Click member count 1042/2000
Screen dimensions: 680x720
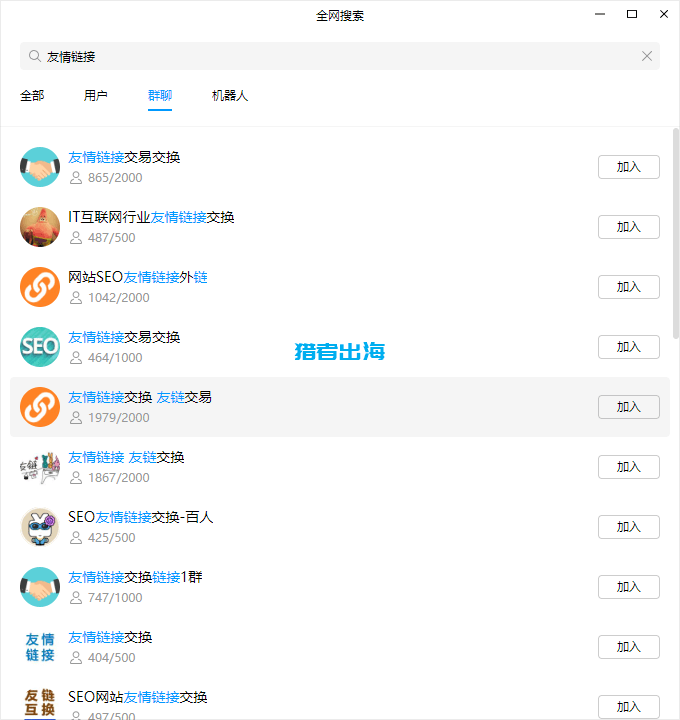pyautogui.click(x=118, y=298)
